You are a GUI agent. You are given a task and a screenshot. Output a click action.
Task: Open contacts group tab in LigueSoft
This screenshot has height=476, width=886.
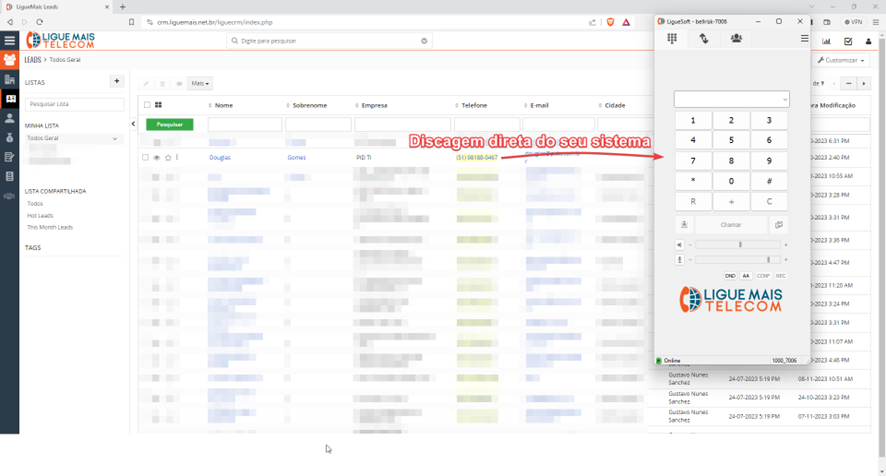click(x=736, y=38)
